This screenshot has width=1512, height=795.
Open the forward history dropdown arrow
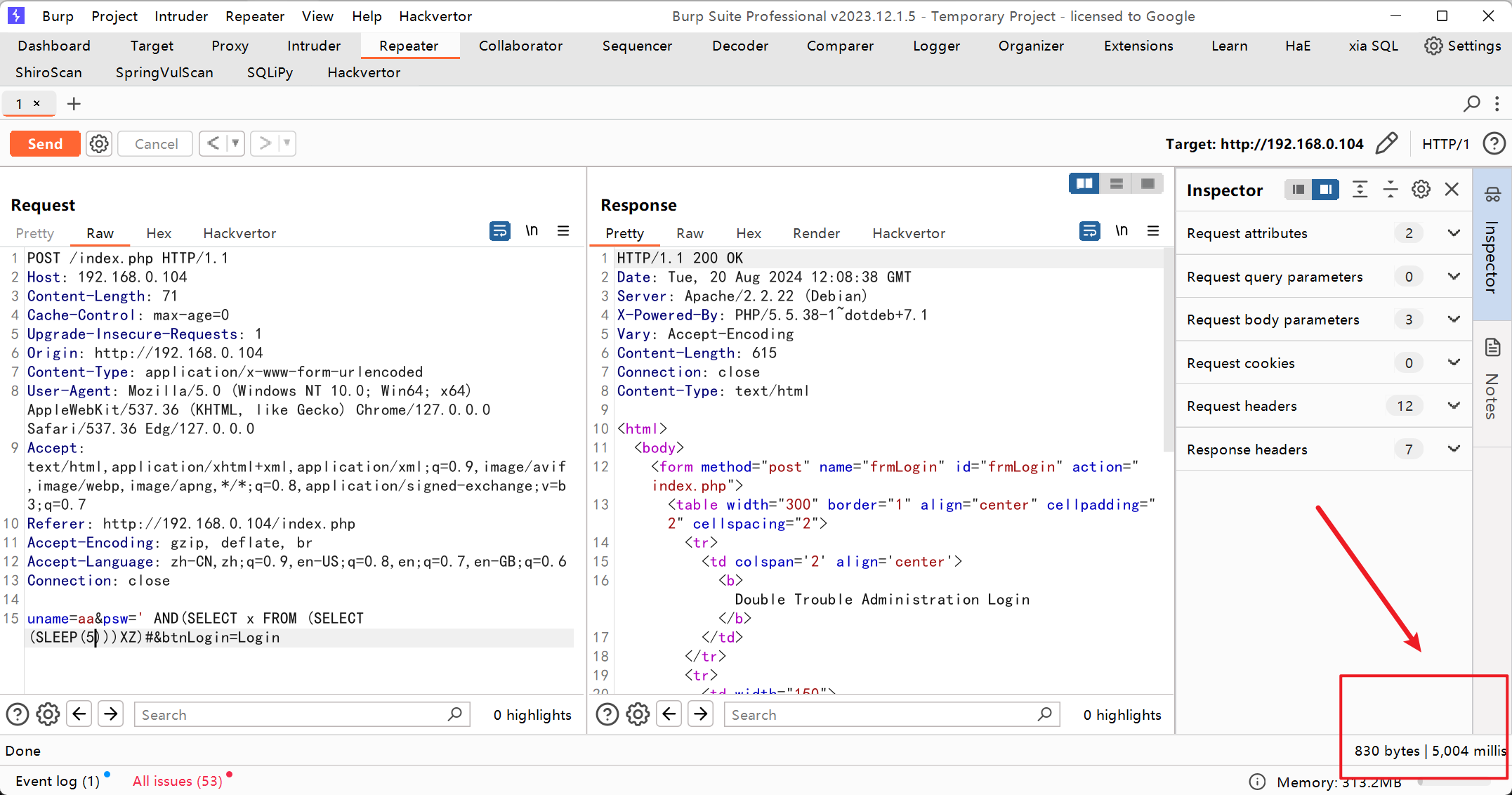[287, 143]
